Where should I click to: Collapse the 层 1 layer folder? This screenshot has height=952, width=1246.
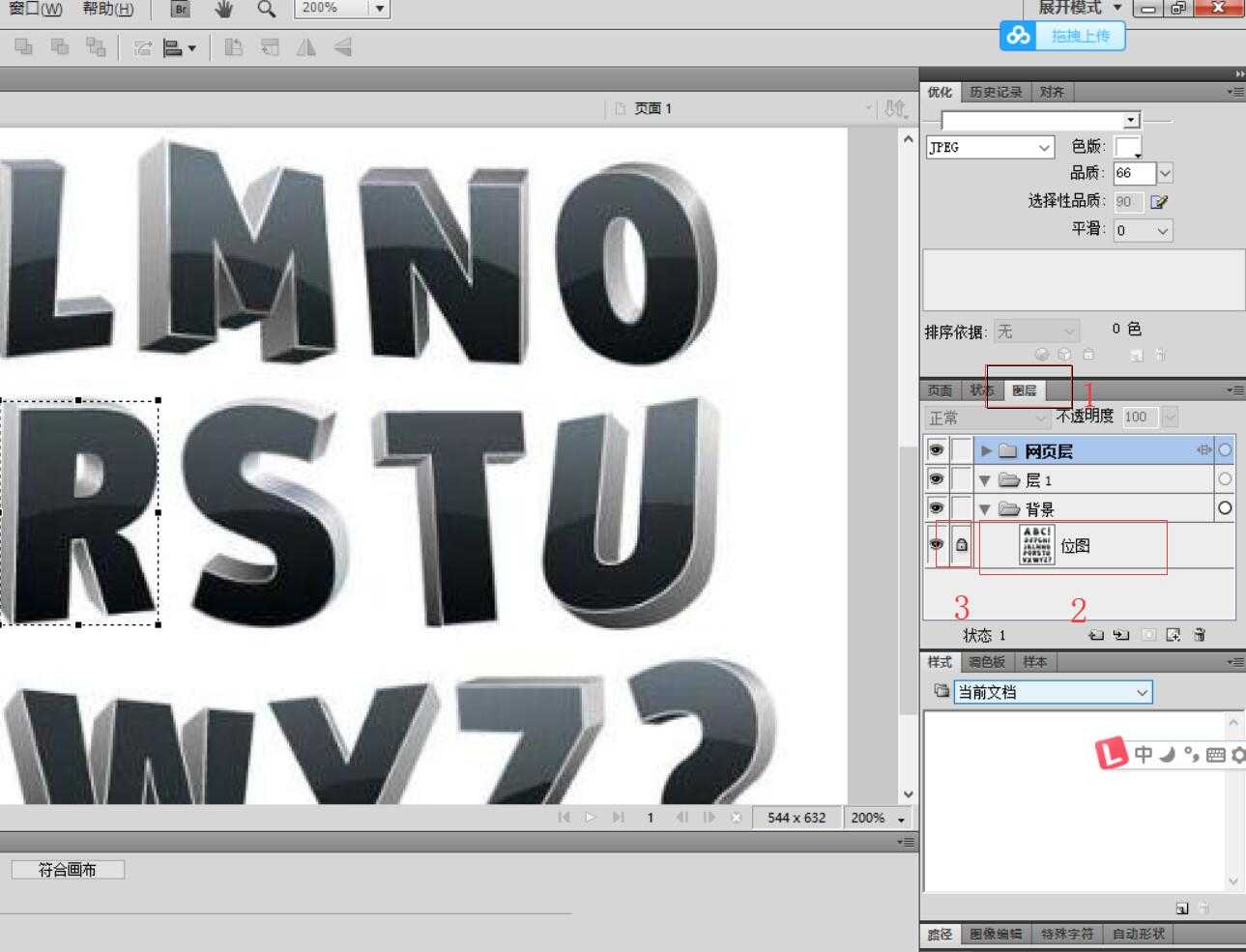[x=985, y=480]
